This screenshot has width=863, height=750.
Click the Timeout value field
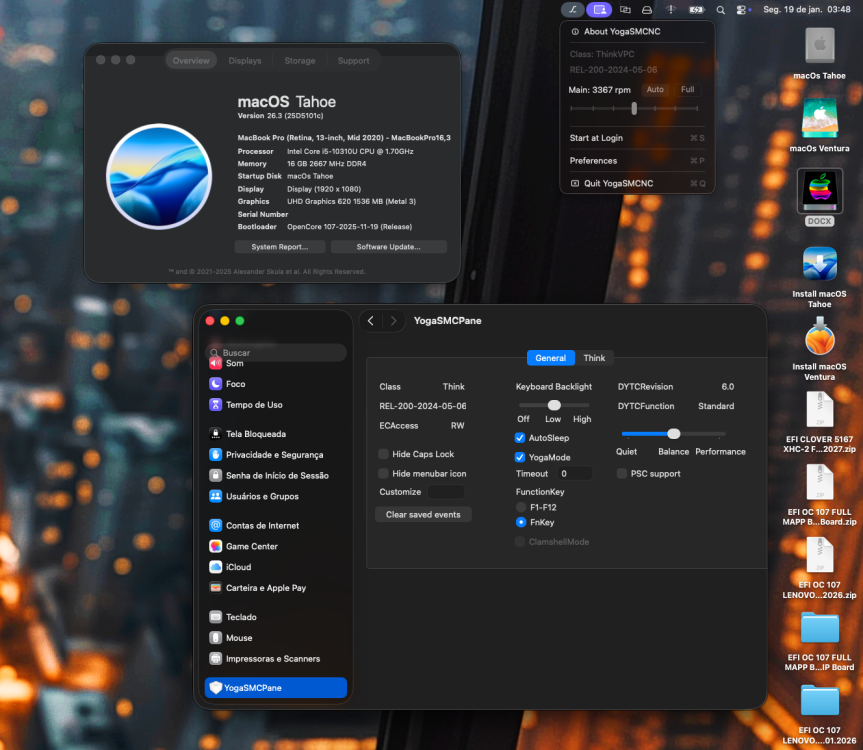pyautogui.click(x=575, y=474)
